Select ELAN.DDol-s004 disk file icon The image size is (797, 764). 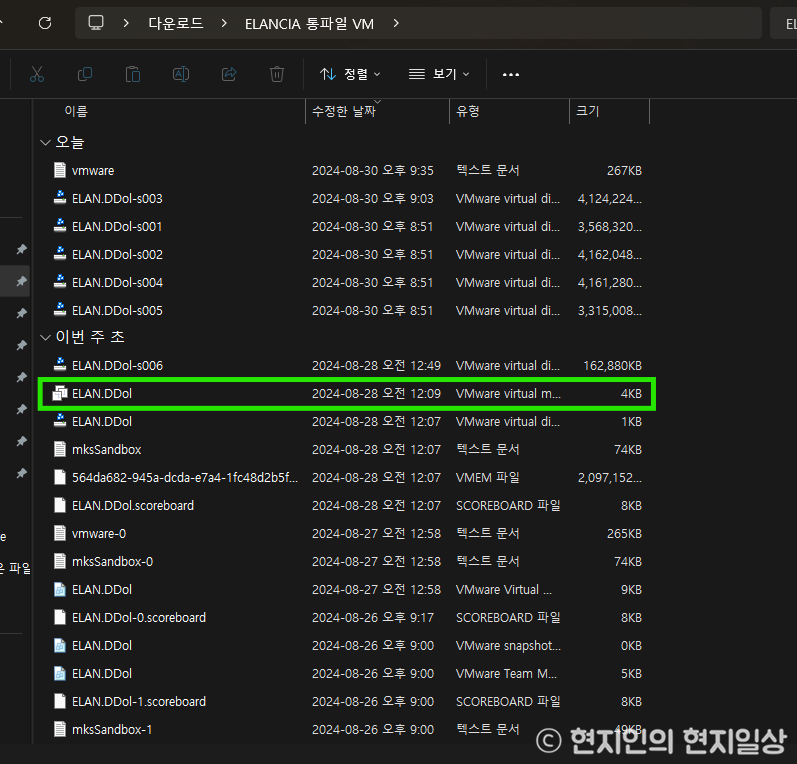[x=60, y=282]
